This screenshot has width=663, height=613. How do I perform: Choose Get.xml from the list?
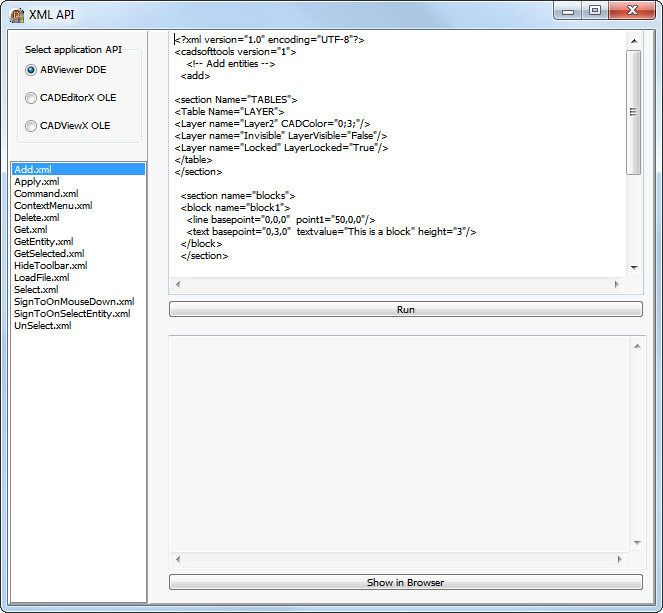[x=78, y=230]
